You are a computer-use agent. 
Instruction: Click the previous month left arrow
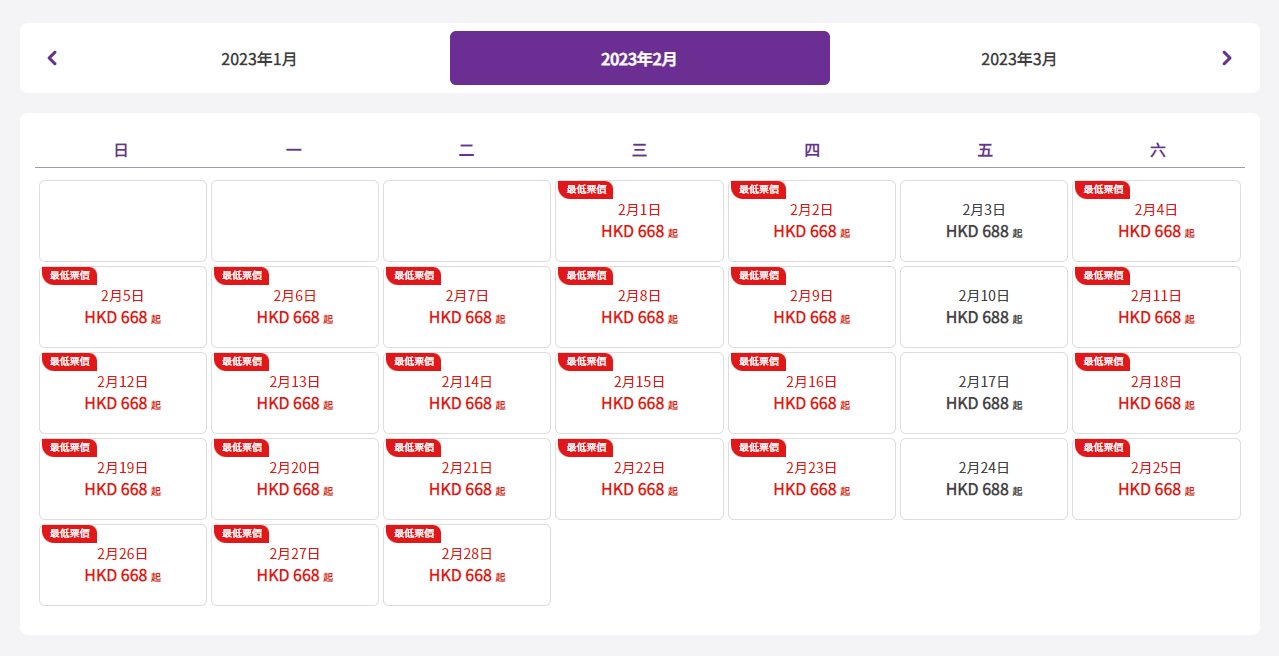coord(53,59)
